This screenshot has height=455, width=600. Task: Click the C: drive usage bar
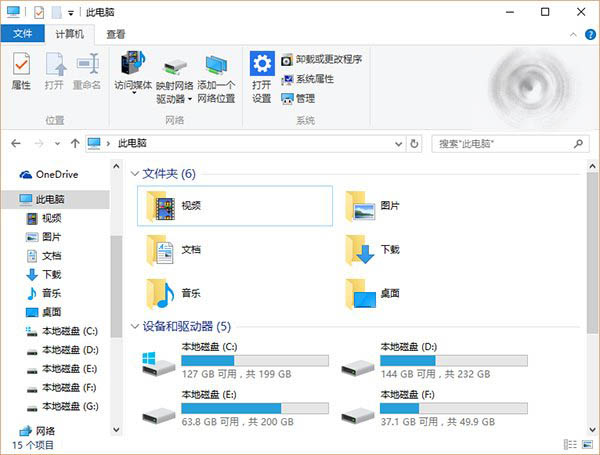click(255, 360)
